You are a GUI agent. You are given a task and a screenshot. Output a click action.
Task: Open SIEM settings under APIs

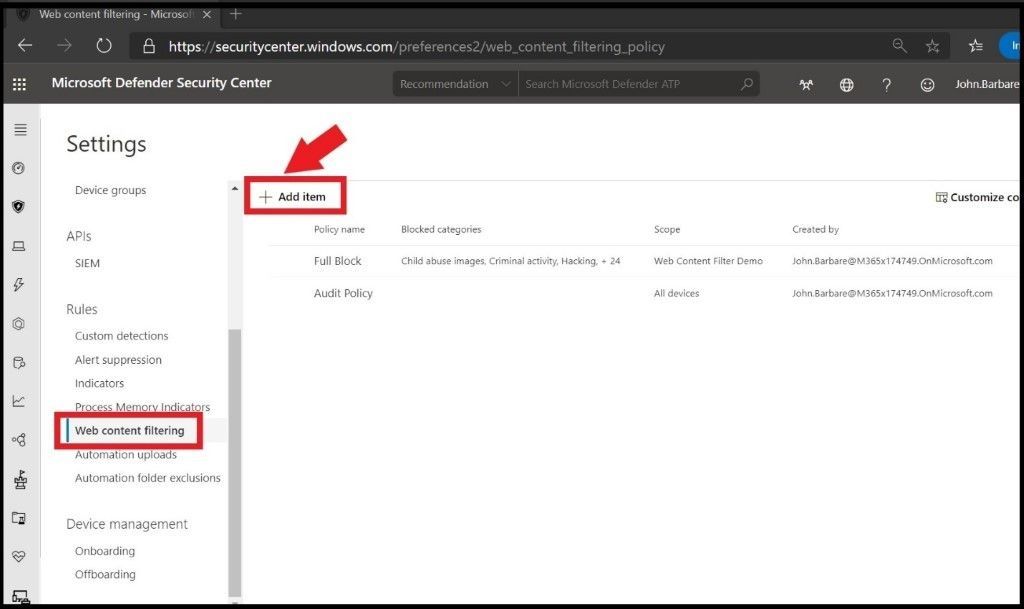pos(87,263)
